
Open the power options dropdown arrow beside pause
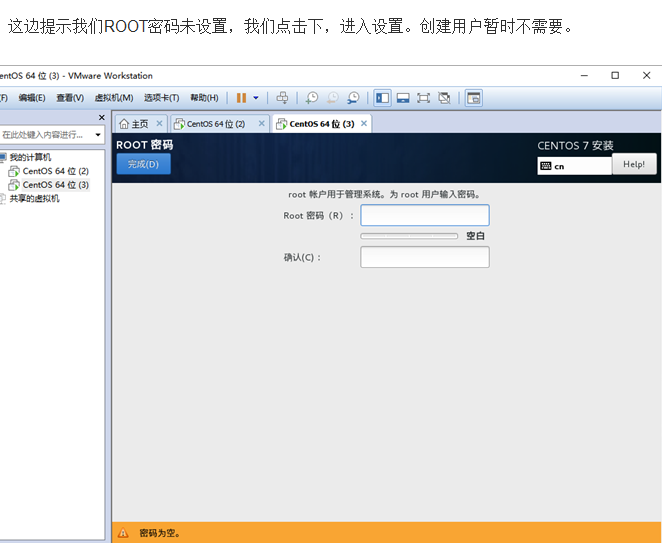point(256,98)
